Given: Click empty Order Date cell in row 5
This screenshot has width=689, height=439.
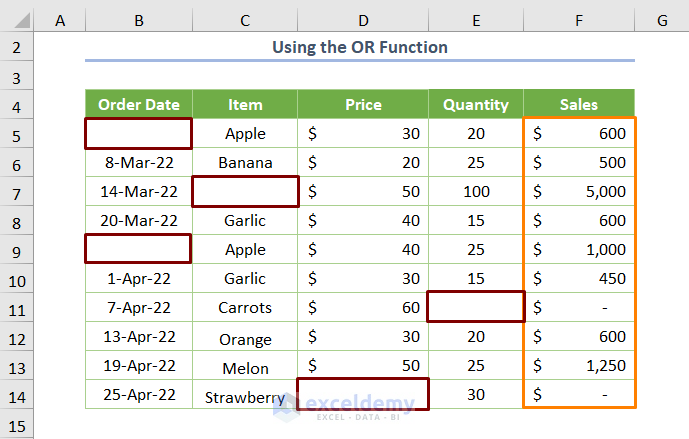Looking at the screenshot, I should click(x=138, y=133).
